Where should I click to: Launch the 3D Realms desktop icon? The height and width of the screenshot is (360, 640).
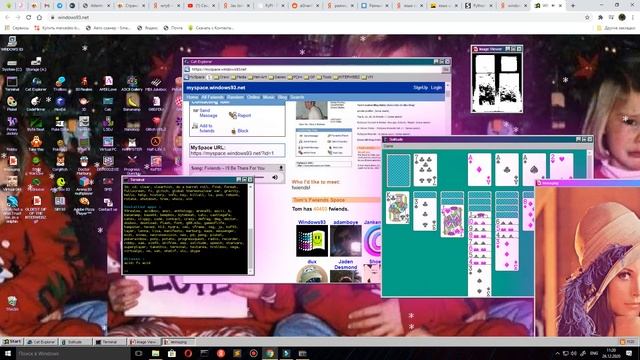(84, 84)
